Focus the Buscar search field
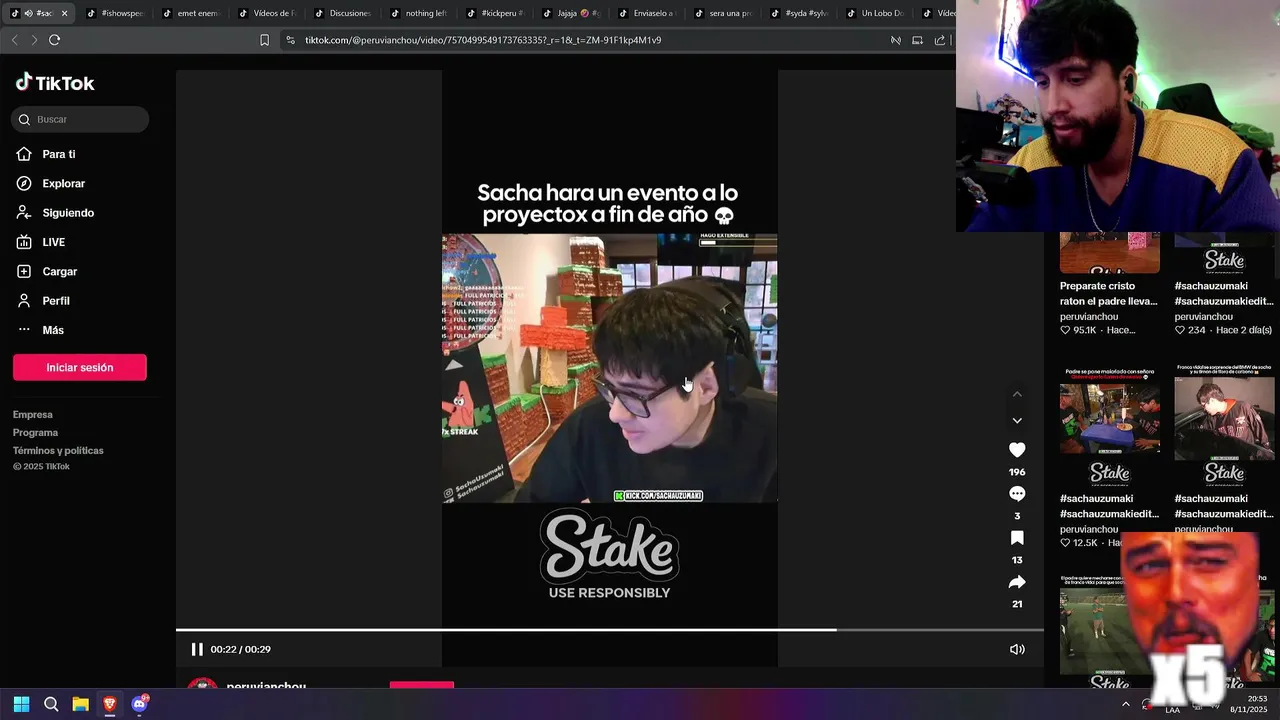The image size is (1280, 720). tap(80, 119)
